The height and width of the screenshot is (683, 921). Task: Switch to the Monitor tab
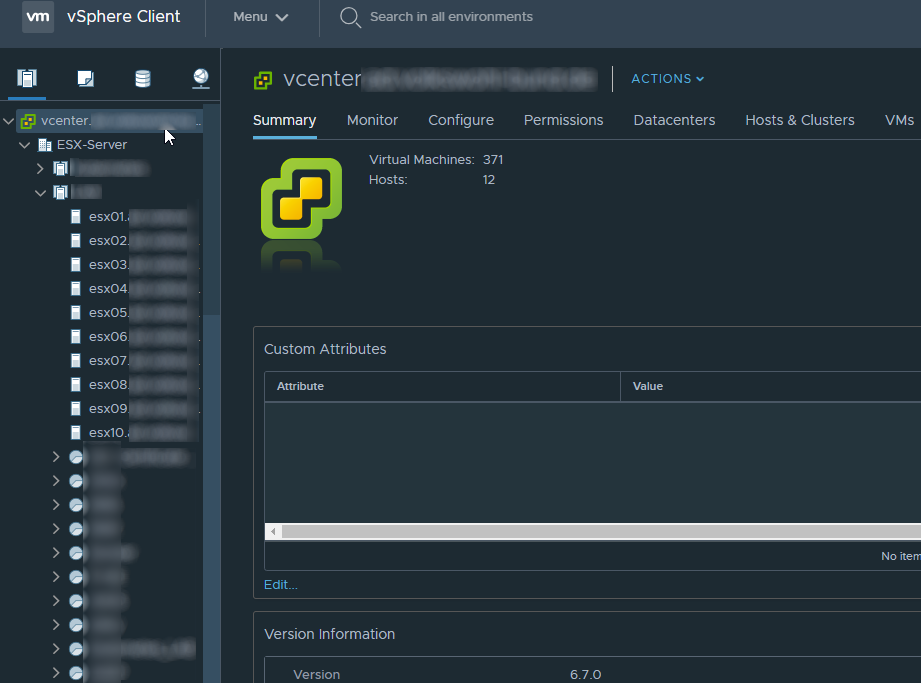(x=372, y=120)
